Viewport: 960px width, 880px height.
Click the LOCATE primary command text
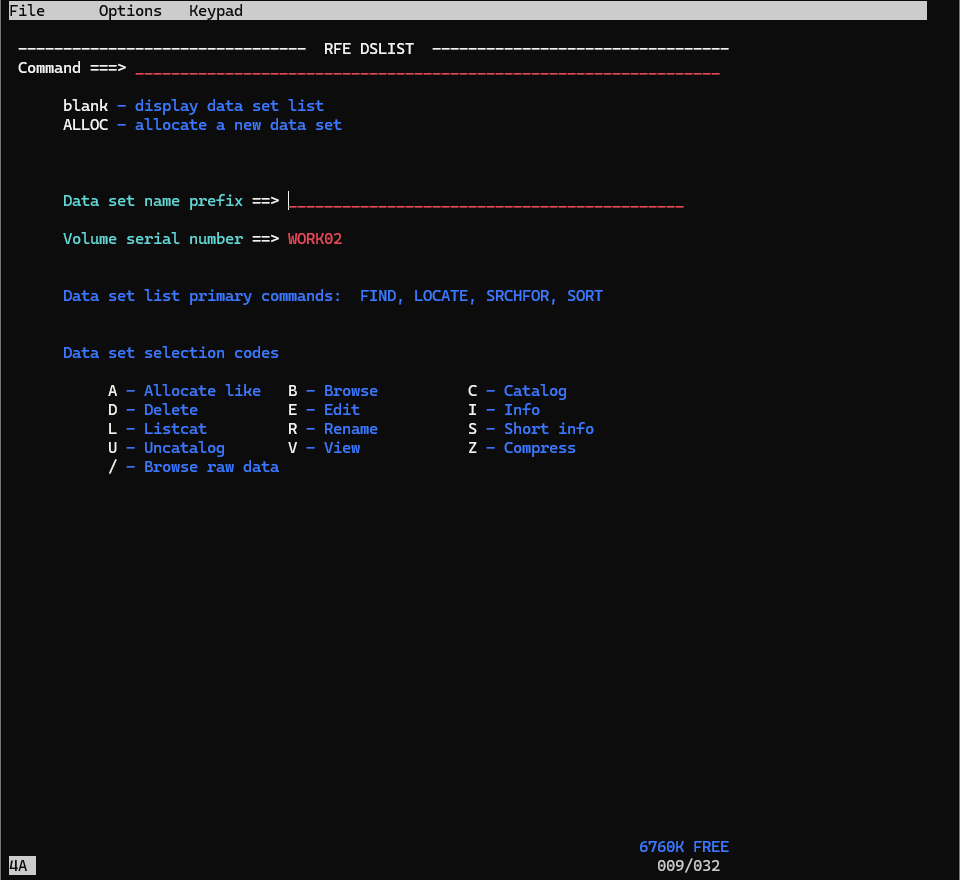[441, 296]
